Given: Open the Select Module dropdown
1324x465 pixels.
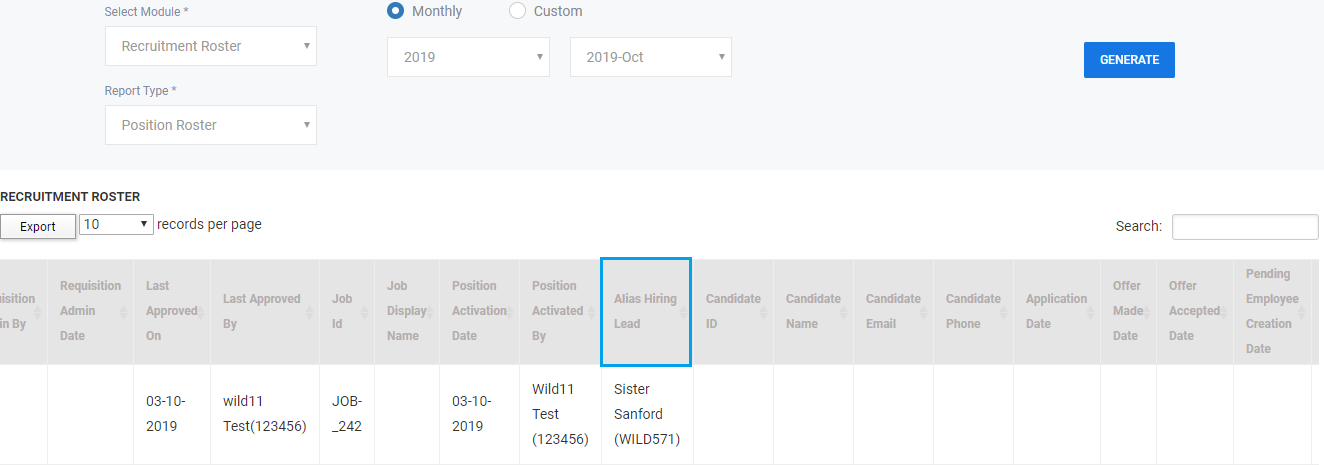Looking at the screenshot, I should (x=211, y=46).
